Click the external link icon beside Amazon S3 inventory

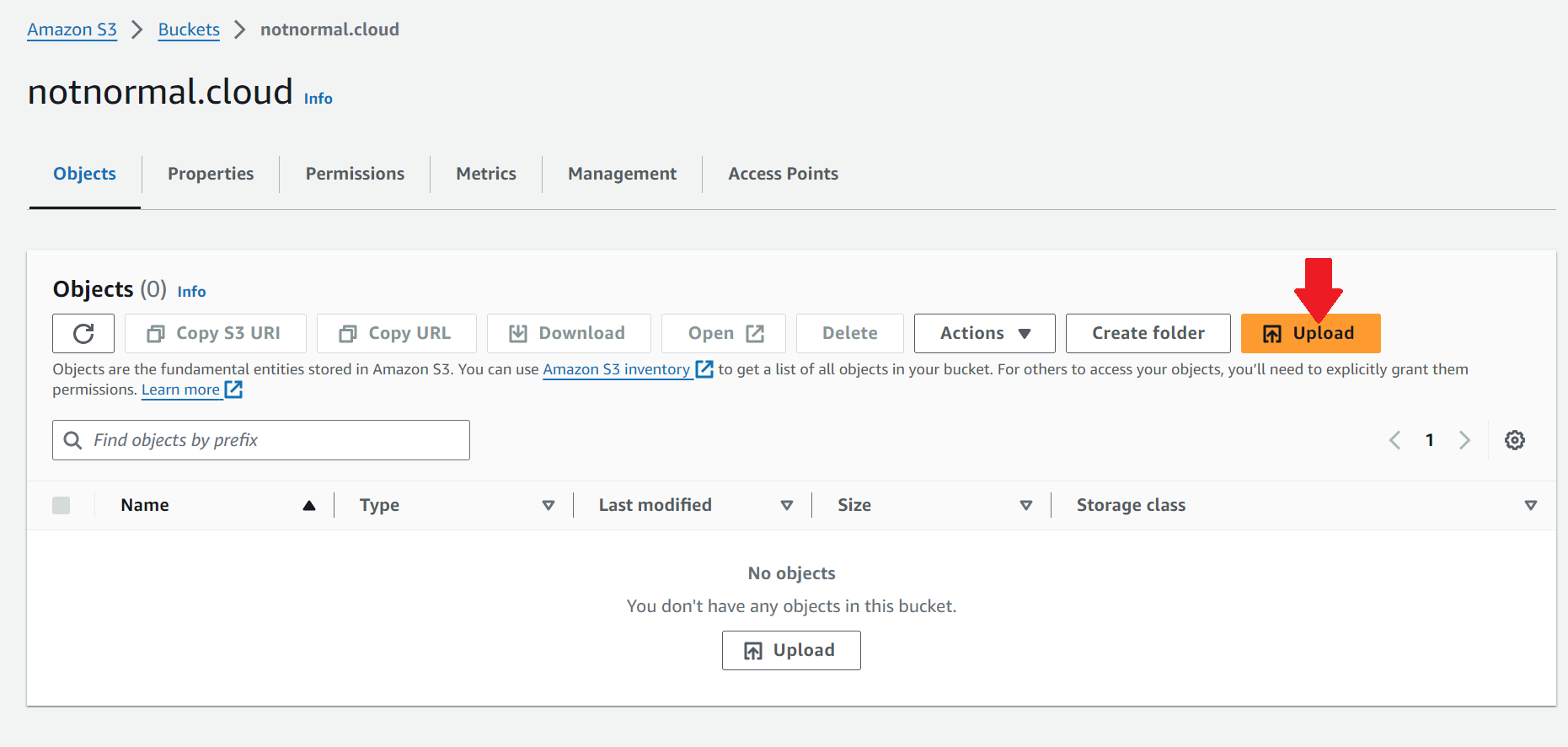point(704,369)
